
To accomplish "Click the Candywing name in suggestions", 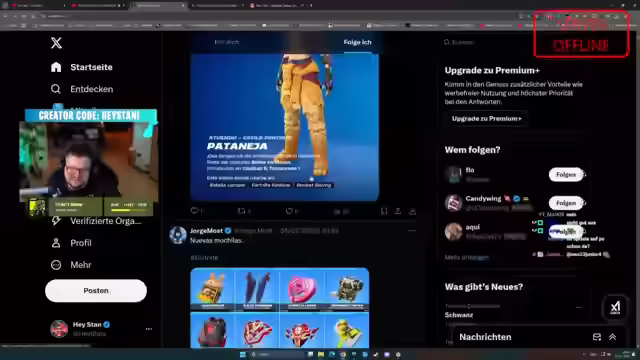I will tap(483, 198).
